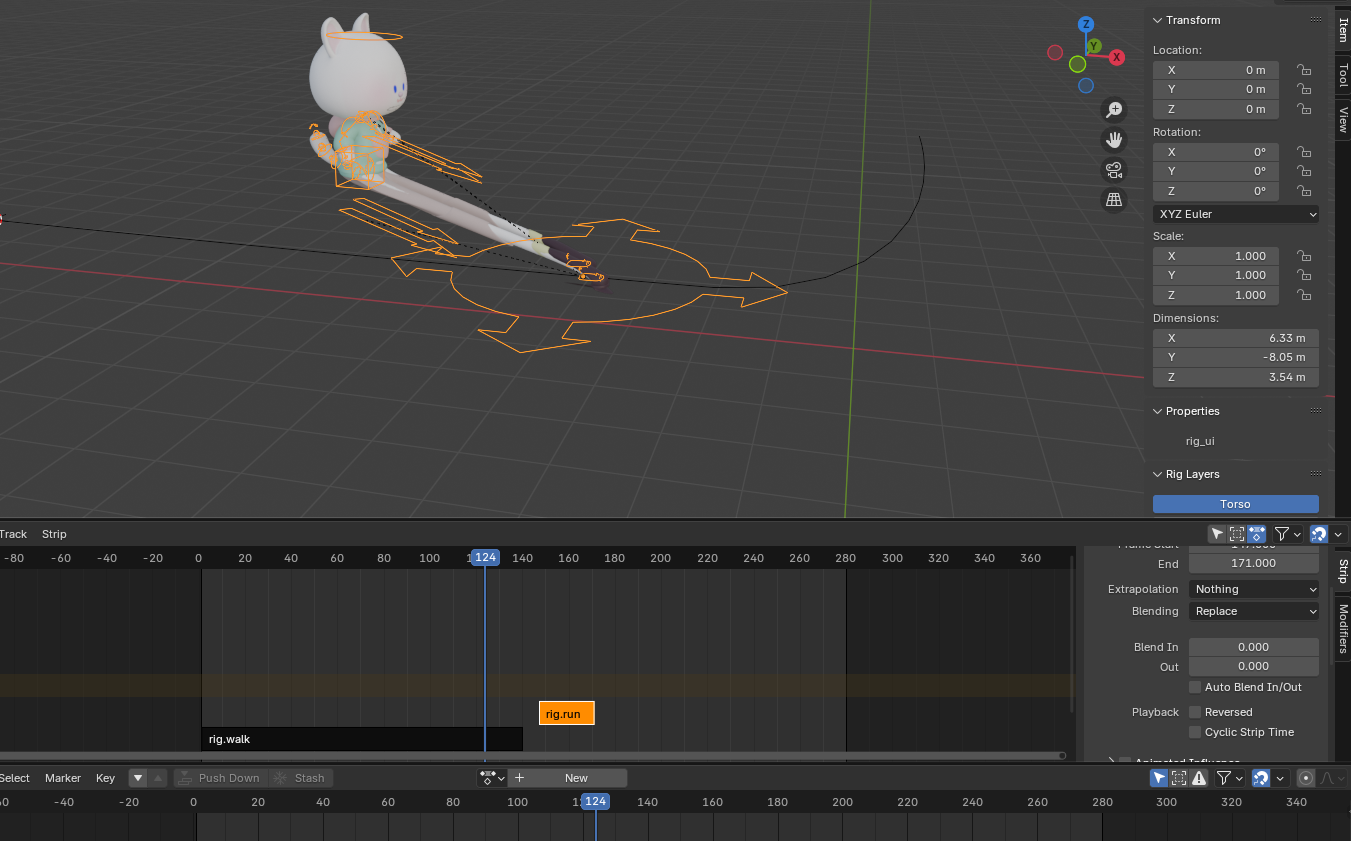Select the rig.run NLA strip
The image size is (1351, 841).
coord(566,713)
